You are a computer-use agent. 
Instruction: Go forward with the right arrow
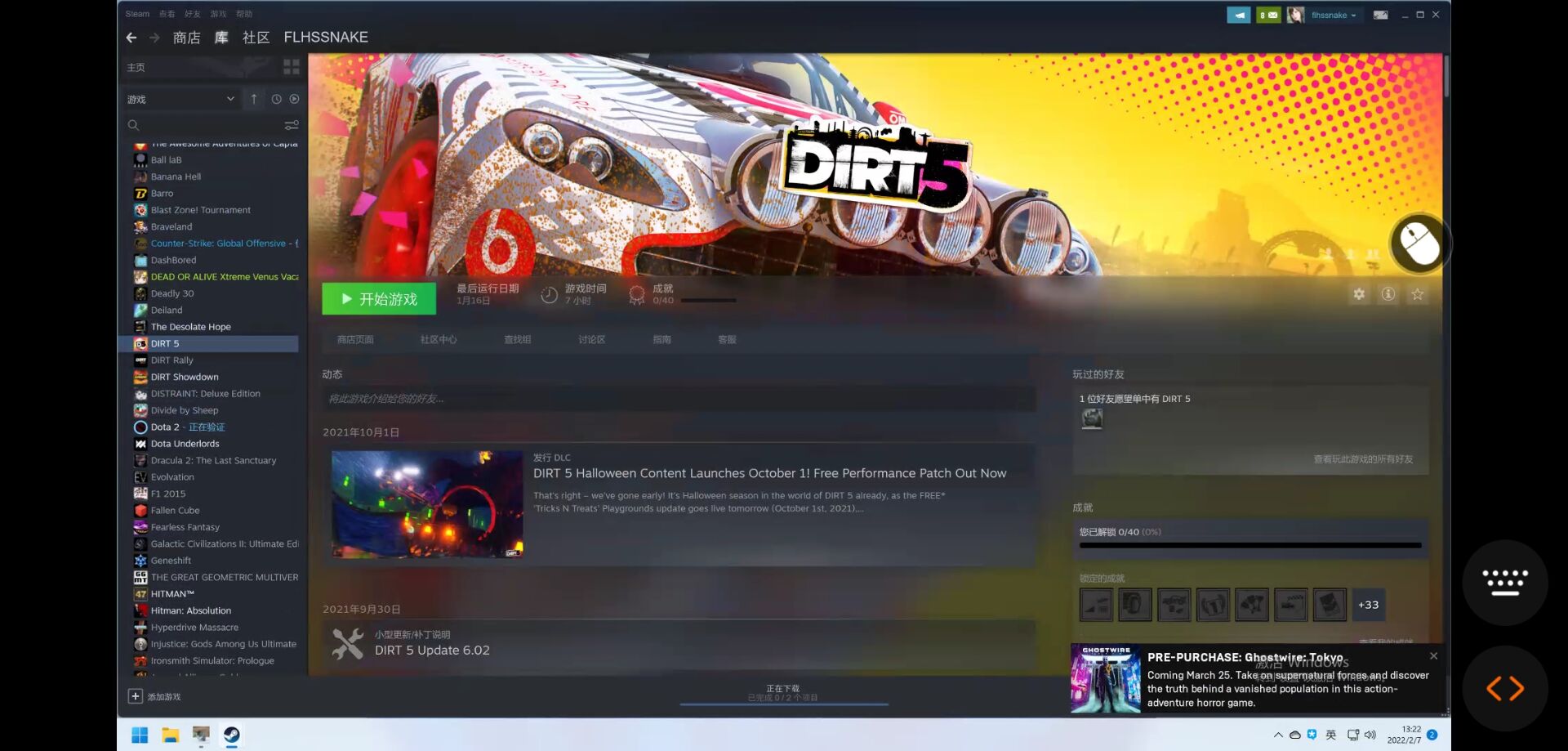click(x=154, y=38)
